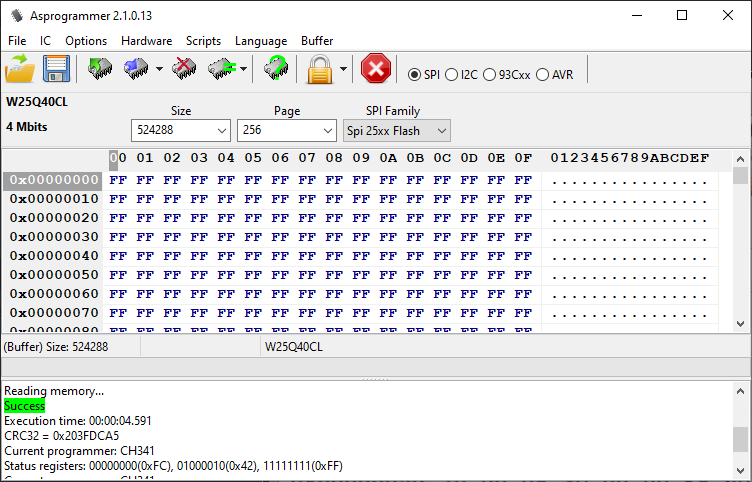Click the W25Q40CL chip name label

tap(37, 102)
